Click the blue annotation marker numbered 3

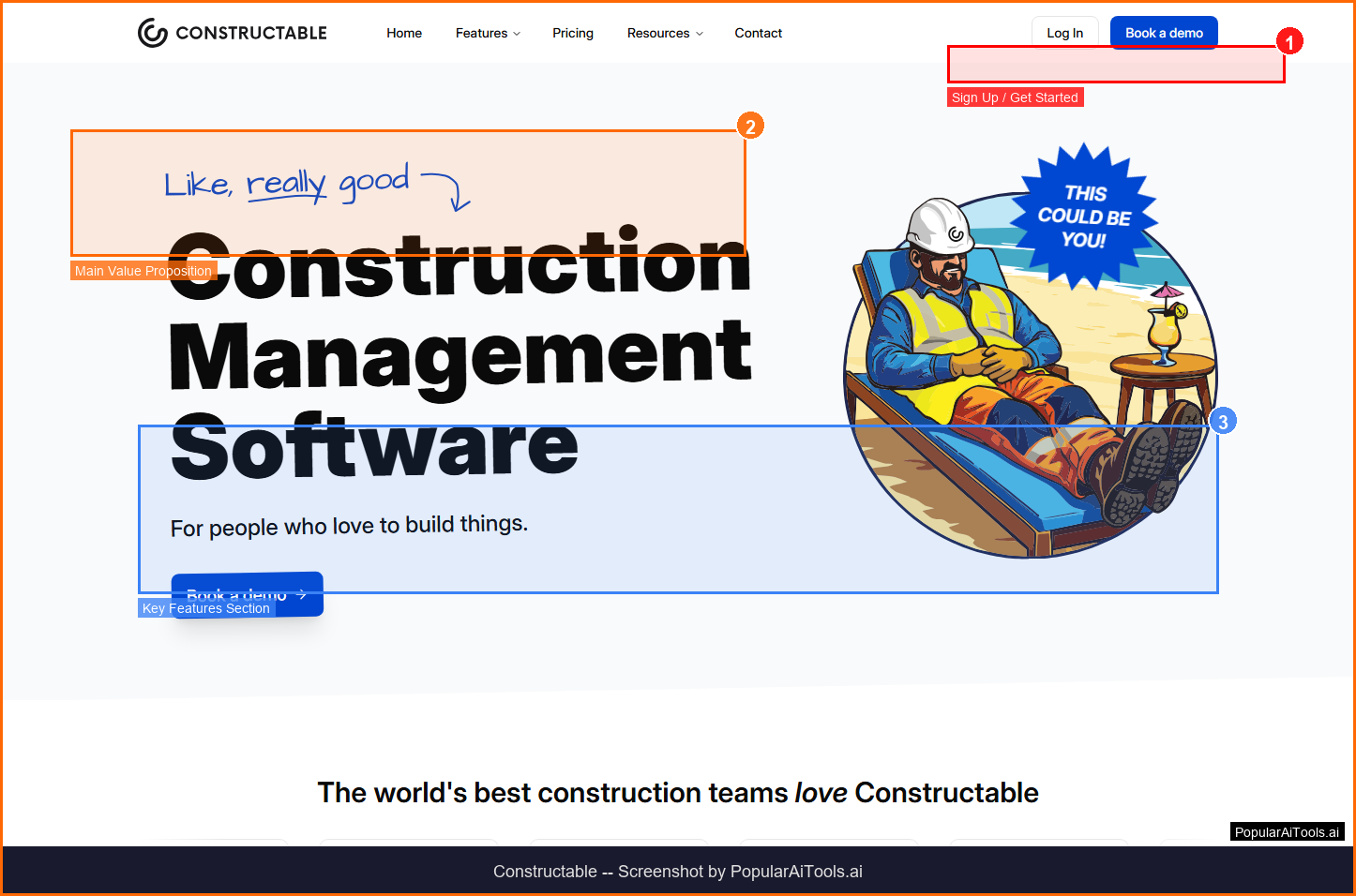[x=1222, y=422]
